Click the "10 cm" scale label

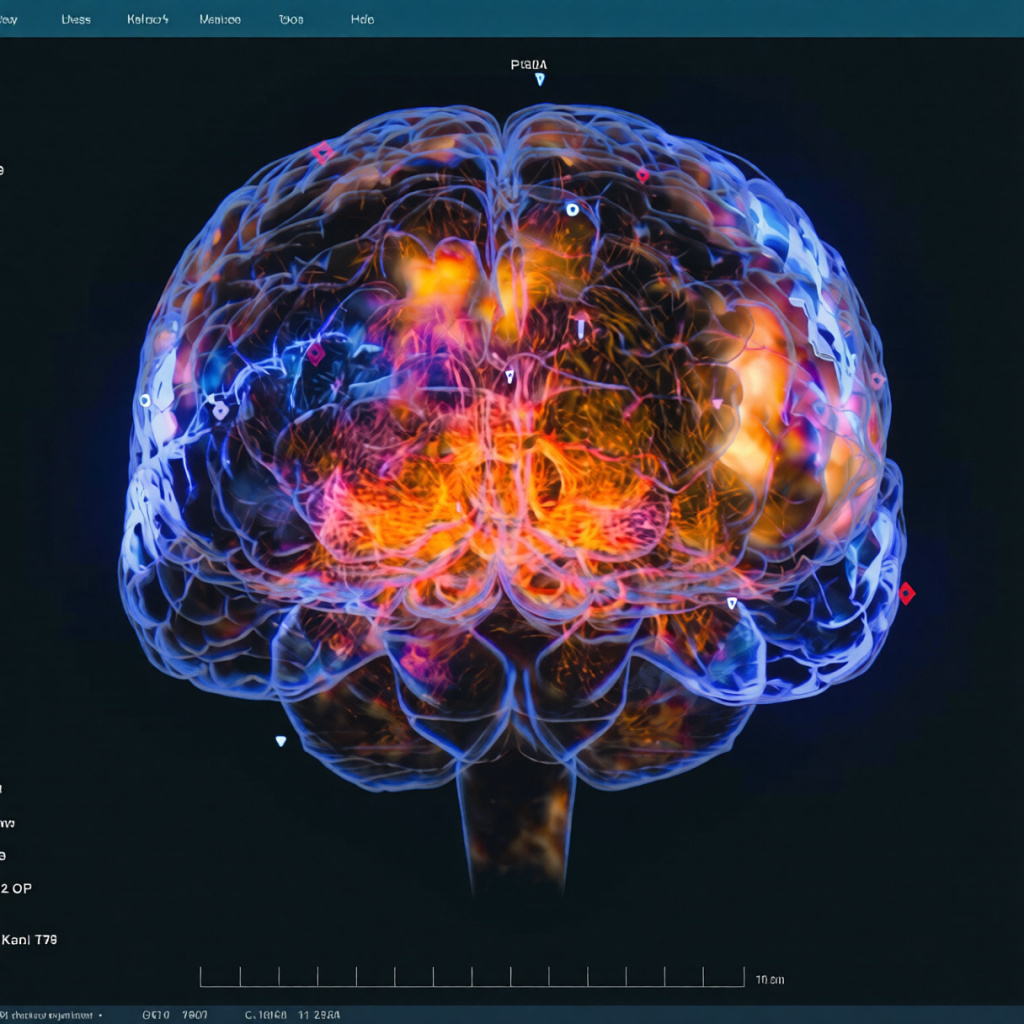pos(770,980)
